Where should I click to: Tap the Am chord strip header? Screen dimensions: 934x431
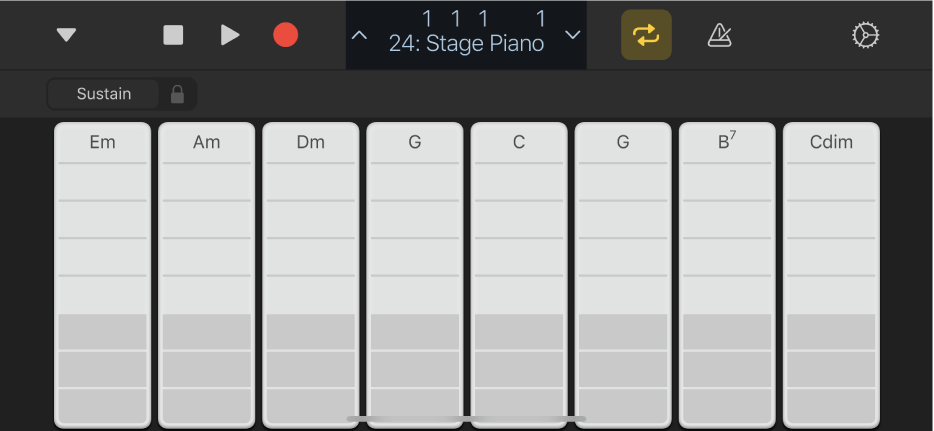pyautogui.click(x=206, y=142)
